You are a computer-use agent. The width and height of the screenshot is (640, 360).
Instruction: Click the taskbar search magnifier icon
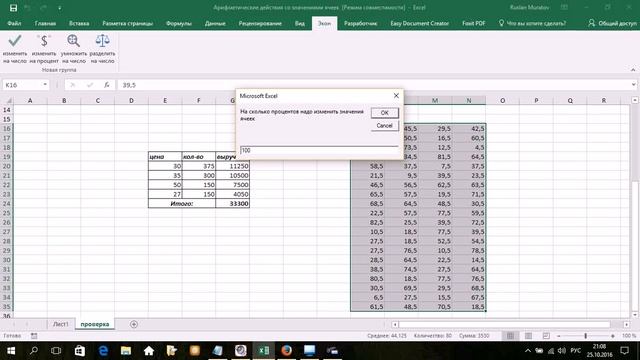tap(34, 351)
